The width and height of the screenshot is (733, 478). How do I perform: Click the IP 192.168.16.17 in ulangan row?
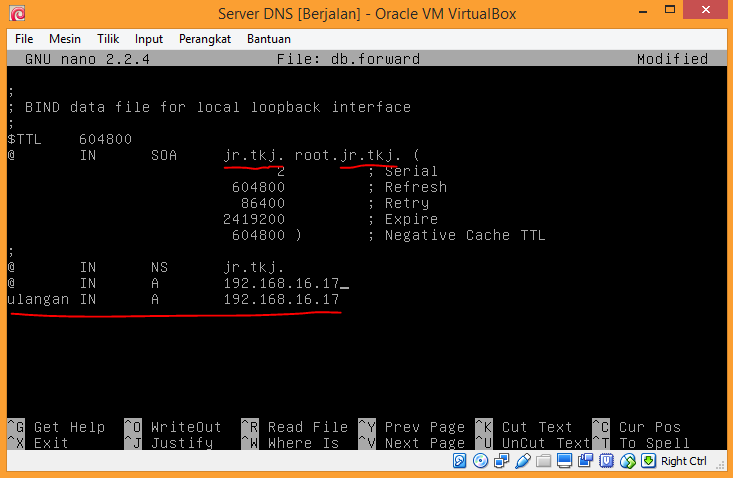281,299
